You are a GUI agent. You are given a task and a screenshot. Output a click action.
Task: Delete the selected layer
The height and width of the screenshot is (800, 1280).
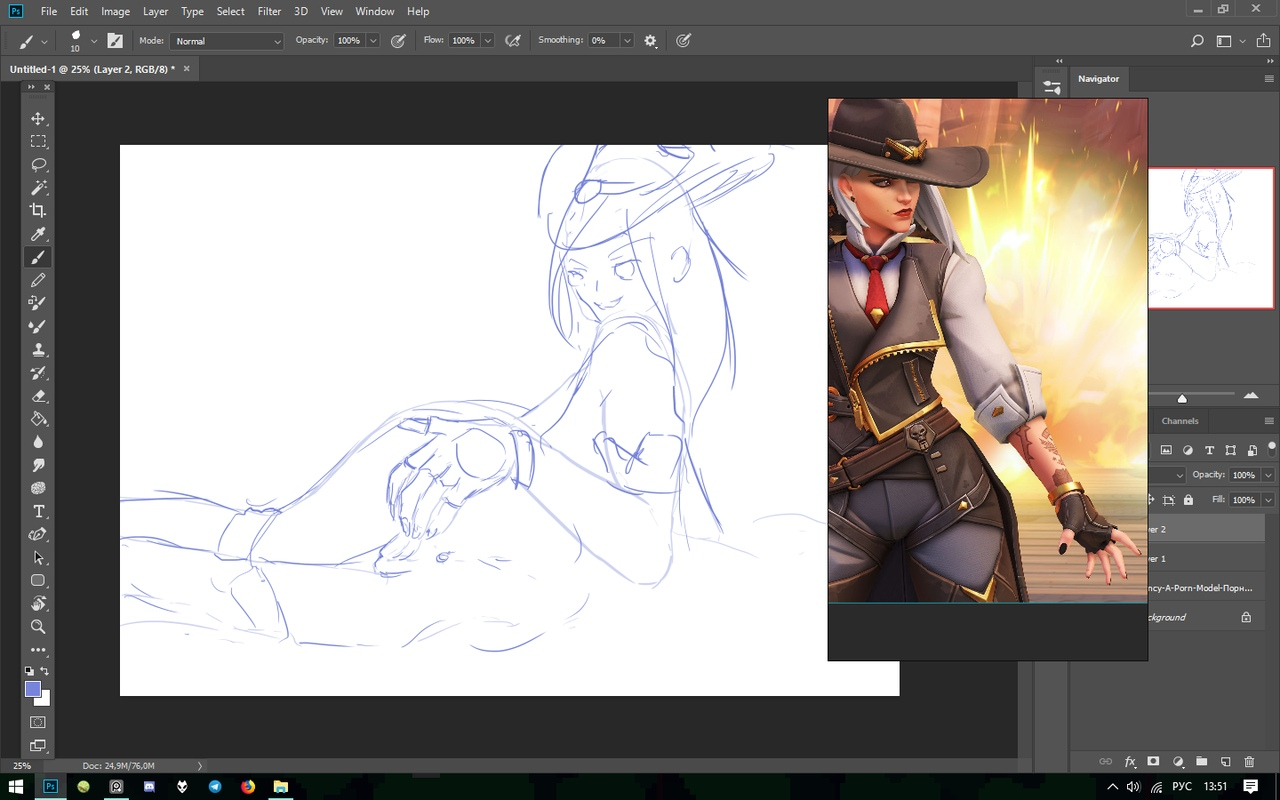coord(1249,762)
